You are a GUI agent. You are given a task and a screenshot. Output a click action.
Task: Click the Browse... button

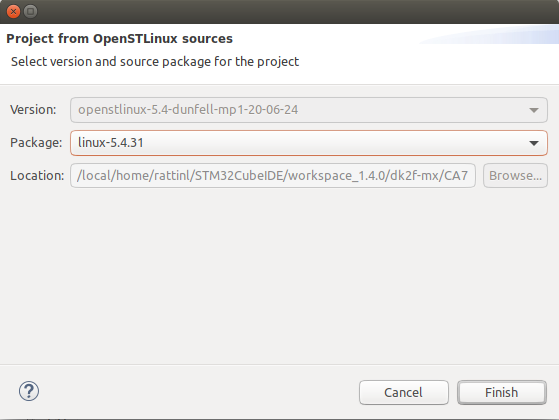click(515, 175)
